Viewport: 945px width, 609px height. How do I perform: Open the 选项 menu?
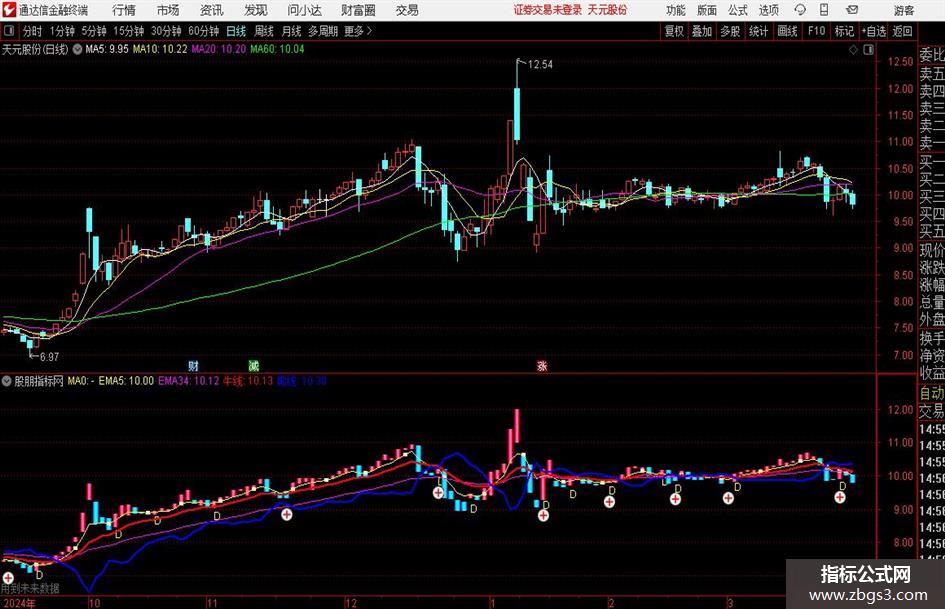click(768, 10)
